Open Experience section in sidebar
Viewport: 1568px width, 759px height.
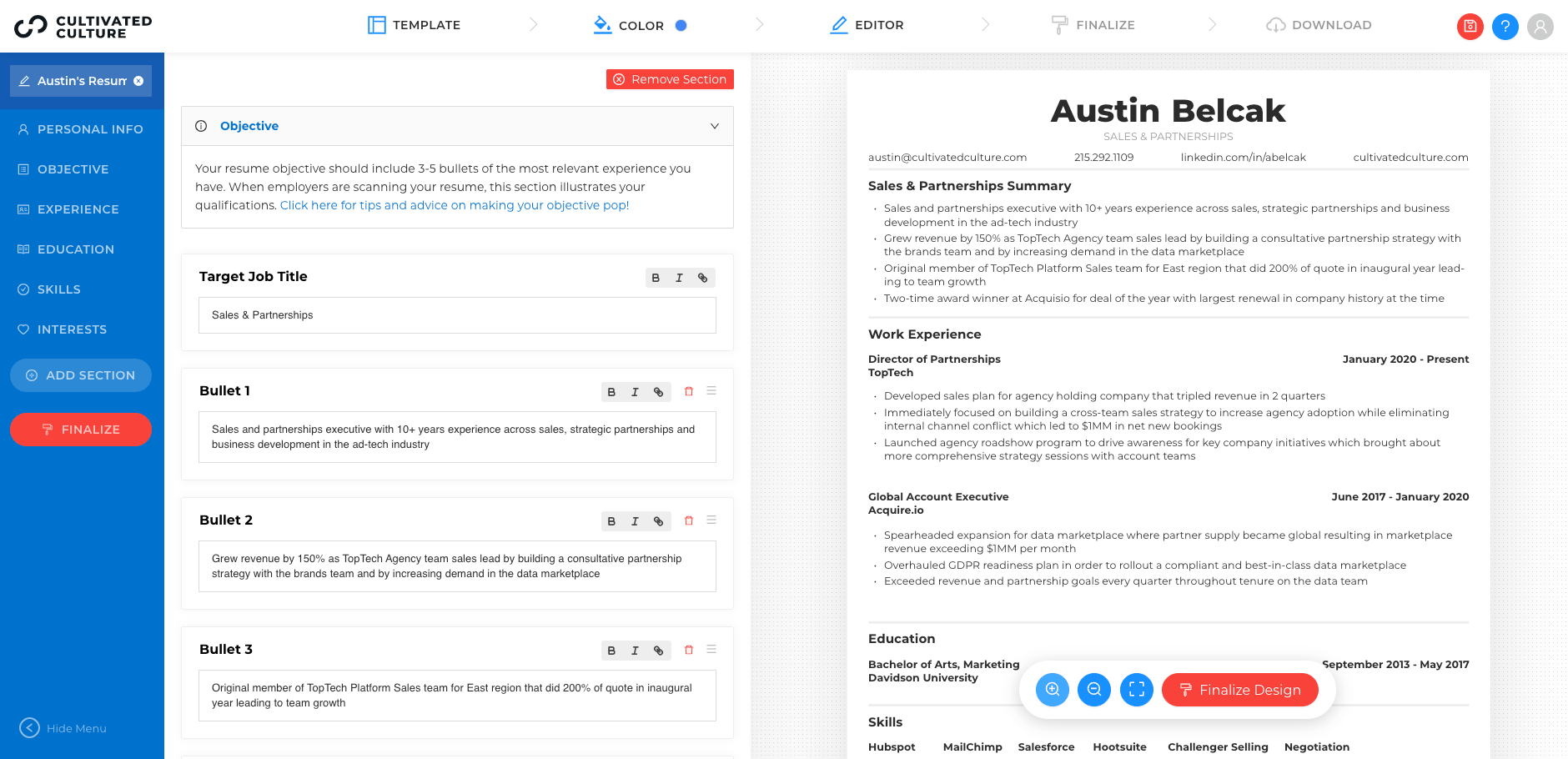click(x=78, y=209)
